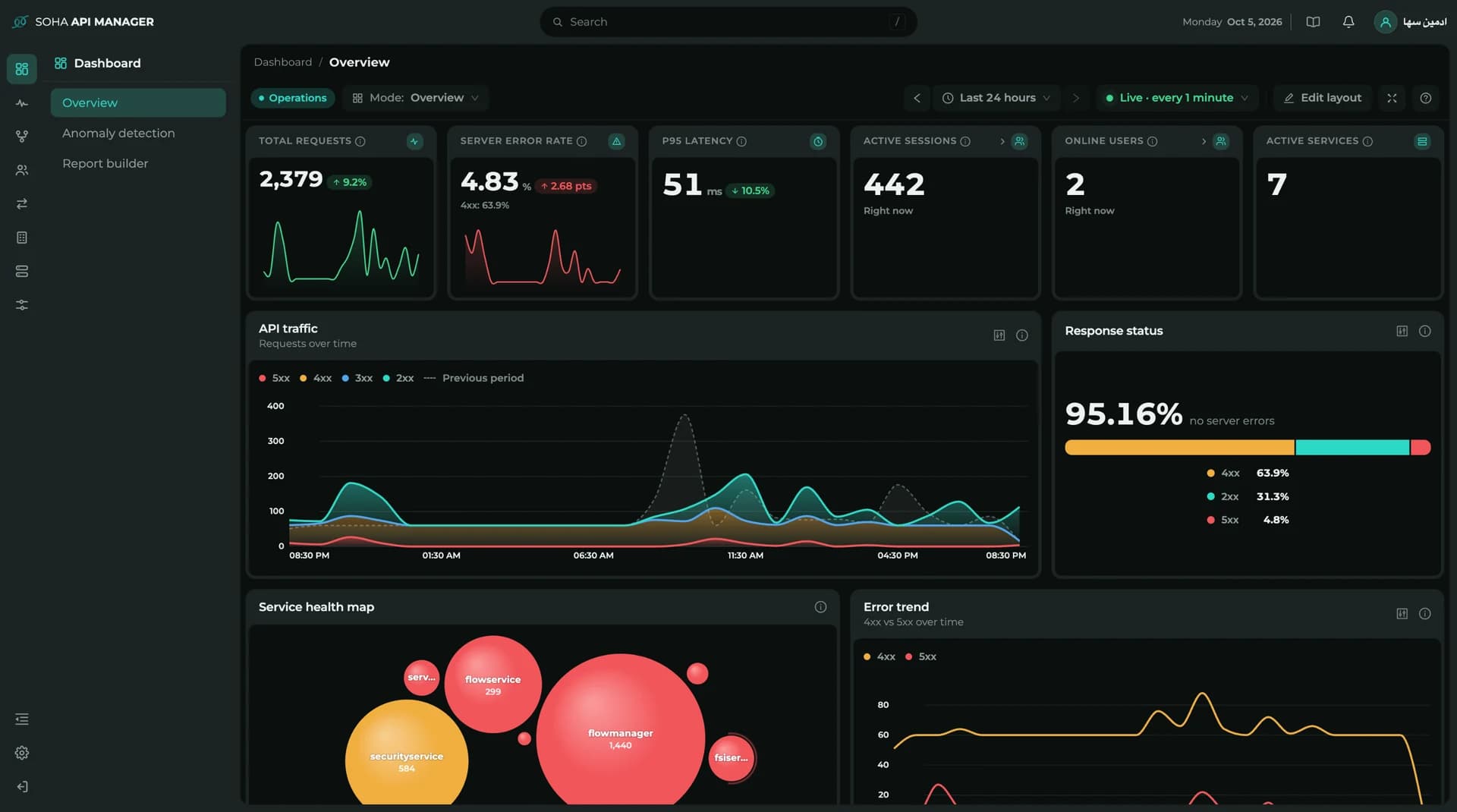Screen dimensions: 1457x812
Task: Open the activity pulse icon in sidebar
Action: (21, 103)
